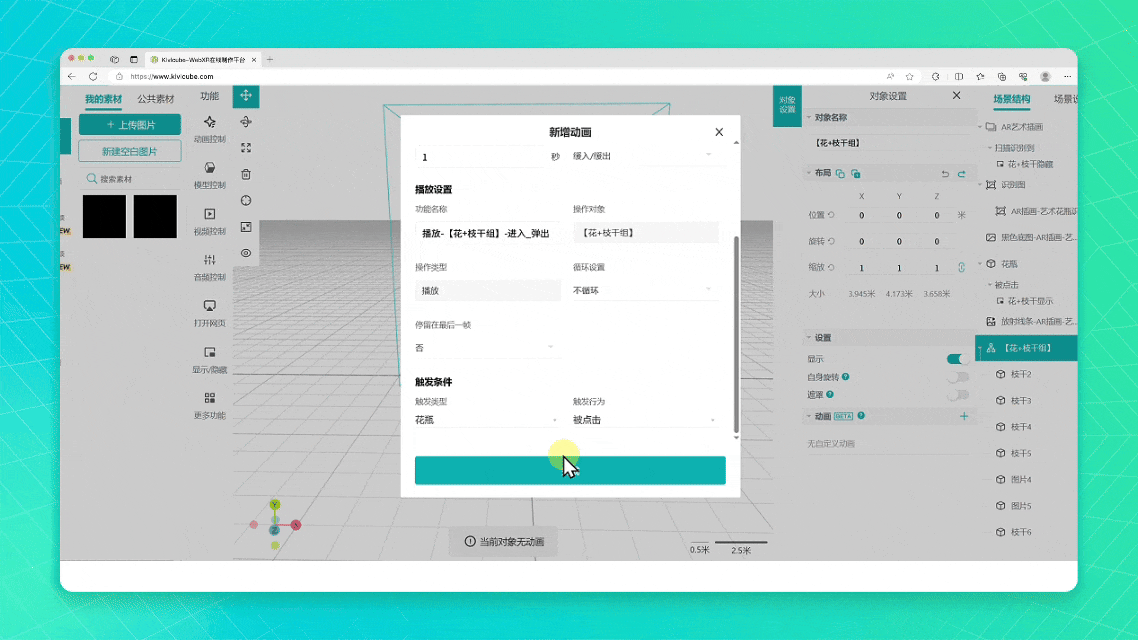Switch to the 场景结构 tab
Viewport: 1138px width, 640px height.
tap(1011, 99)
